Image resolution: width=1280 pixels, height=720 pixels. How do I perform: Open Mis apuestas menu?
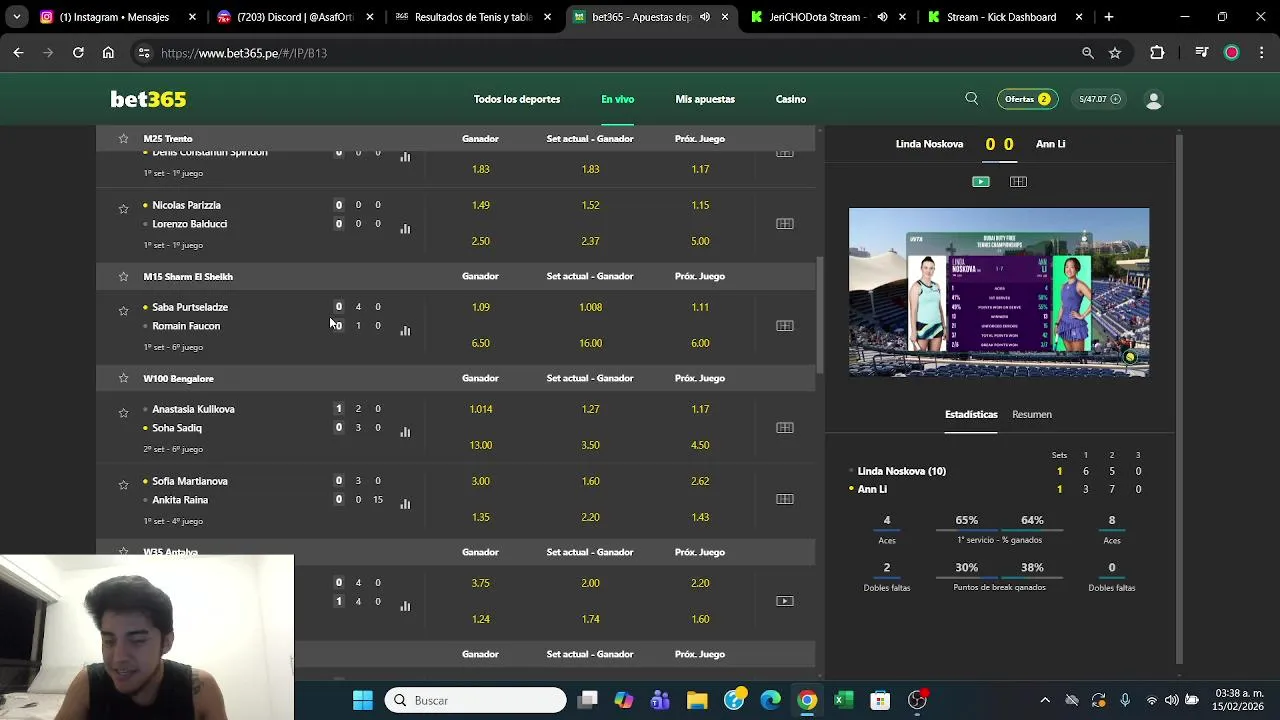[705, 99]
